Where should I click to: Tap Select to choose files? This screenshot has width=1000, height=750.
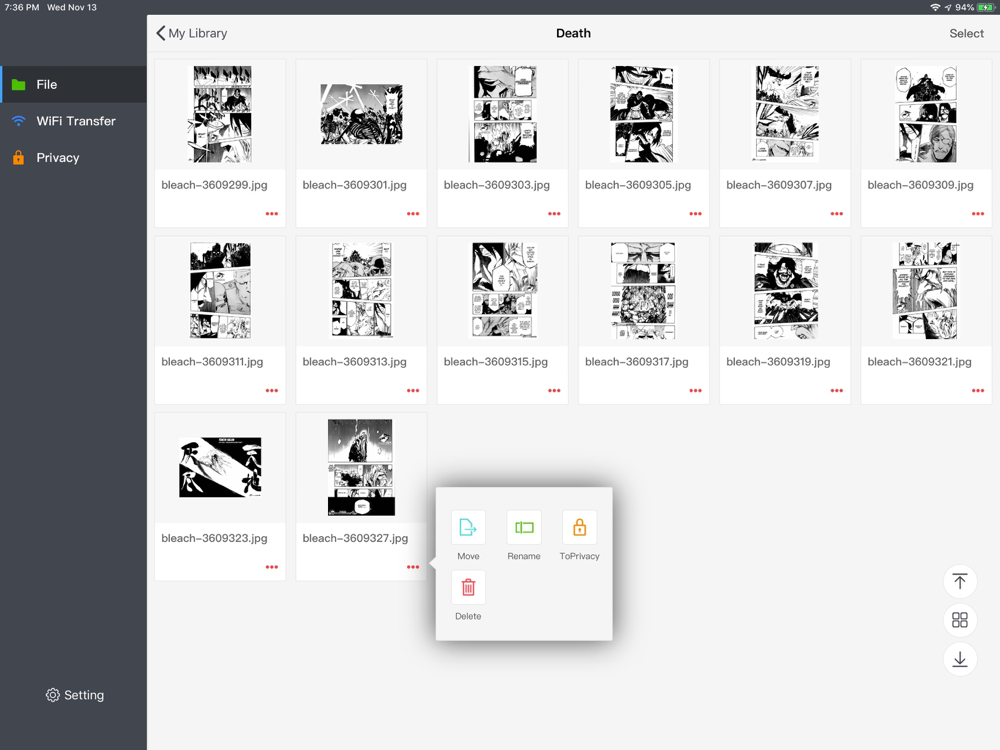966,33
